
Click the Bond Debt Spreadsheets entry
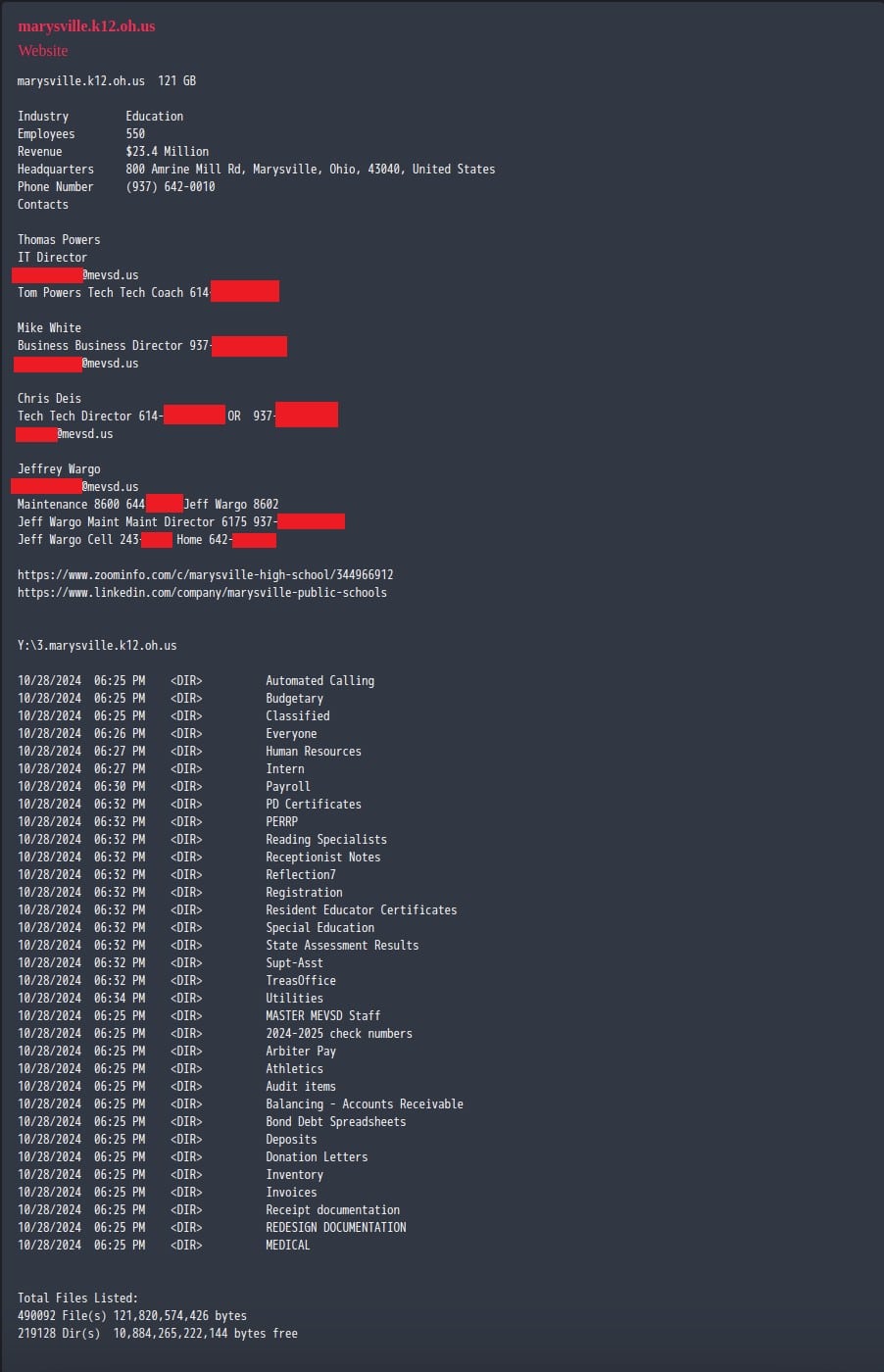tap(336, 1122)
